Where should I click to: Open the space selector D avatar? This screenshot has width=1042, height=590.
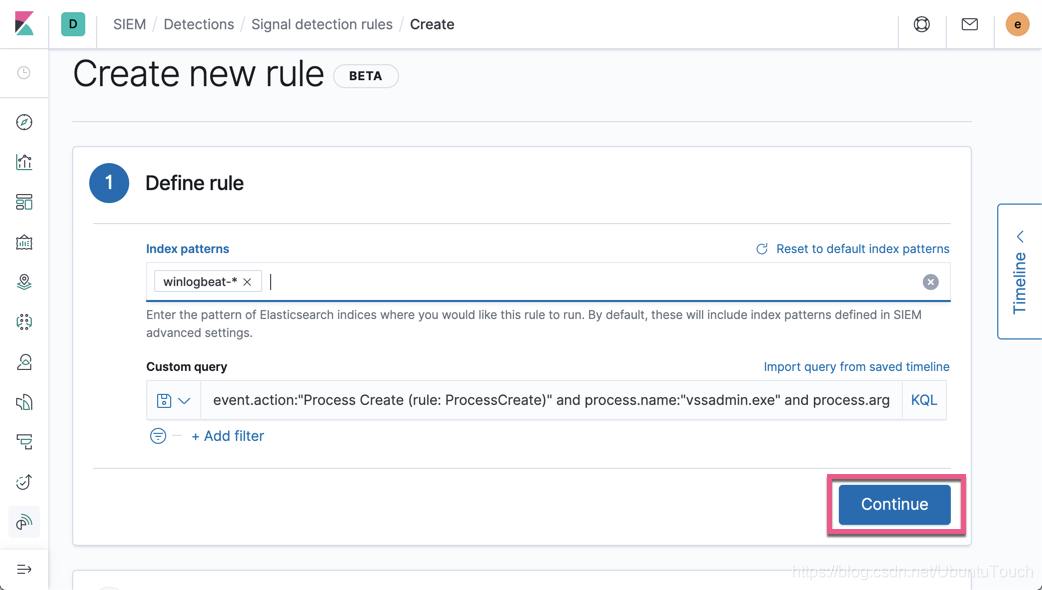(x=73, y=24)
